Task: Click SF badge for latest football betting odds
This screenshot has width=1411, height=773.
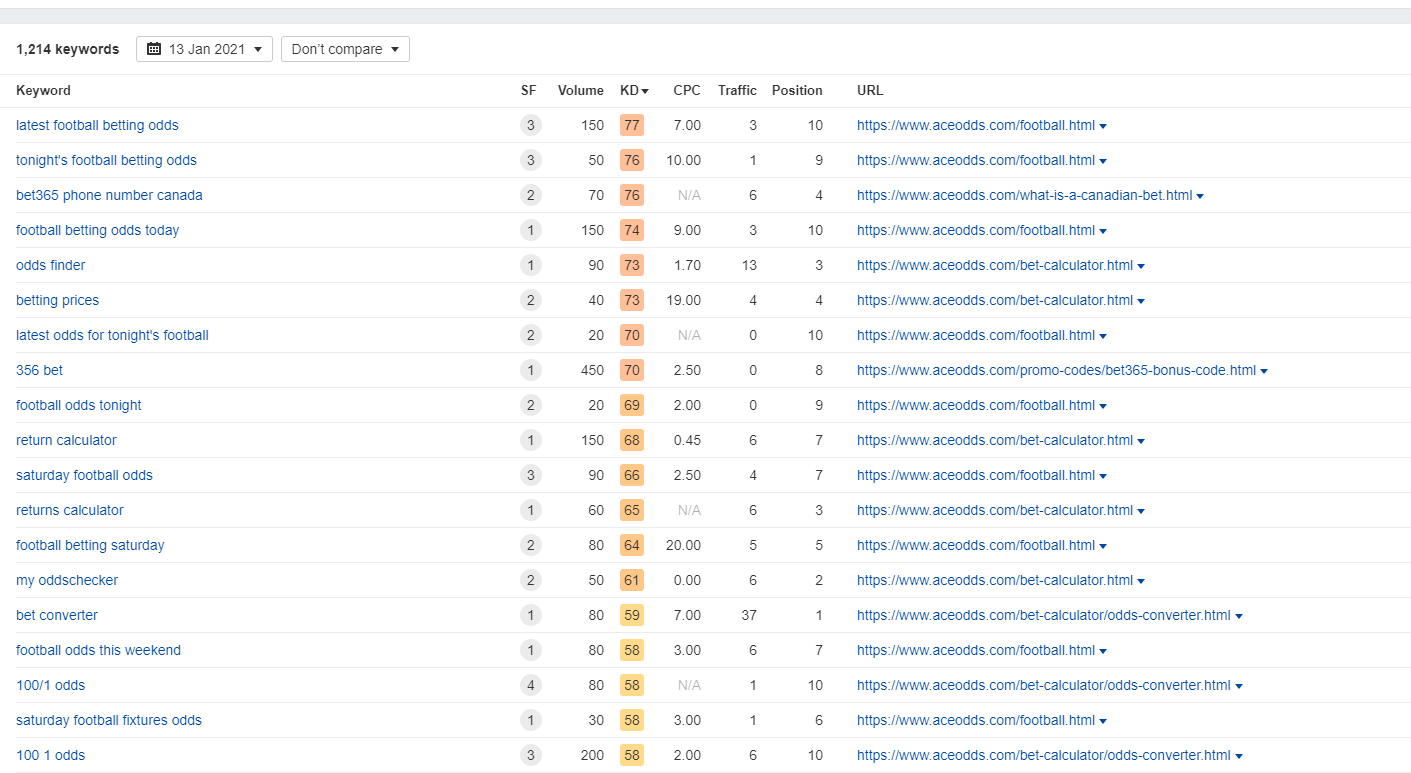Action: click(x=530, y=125)
